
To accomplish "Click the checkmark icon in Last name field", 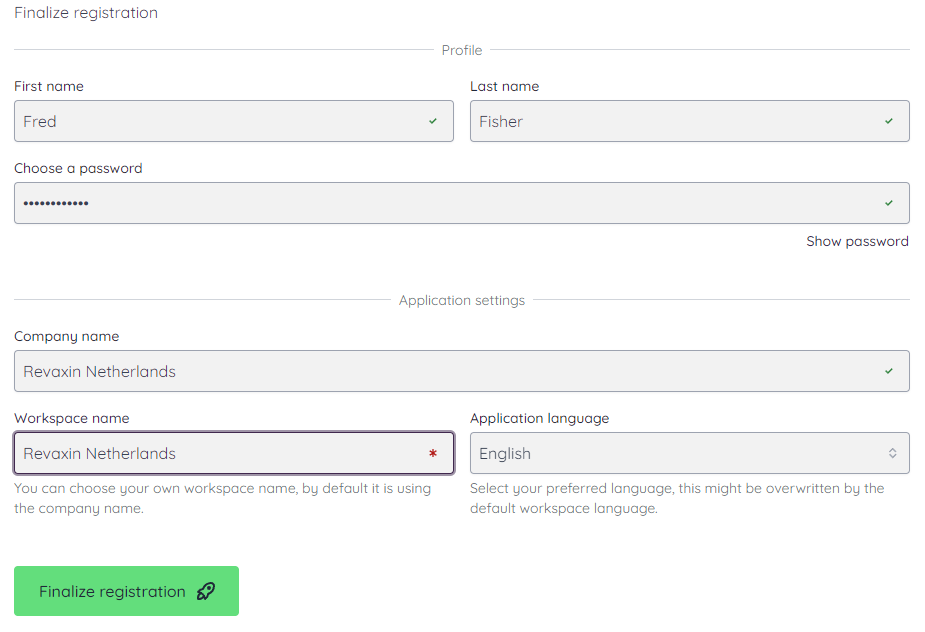I will coord(888,121).
